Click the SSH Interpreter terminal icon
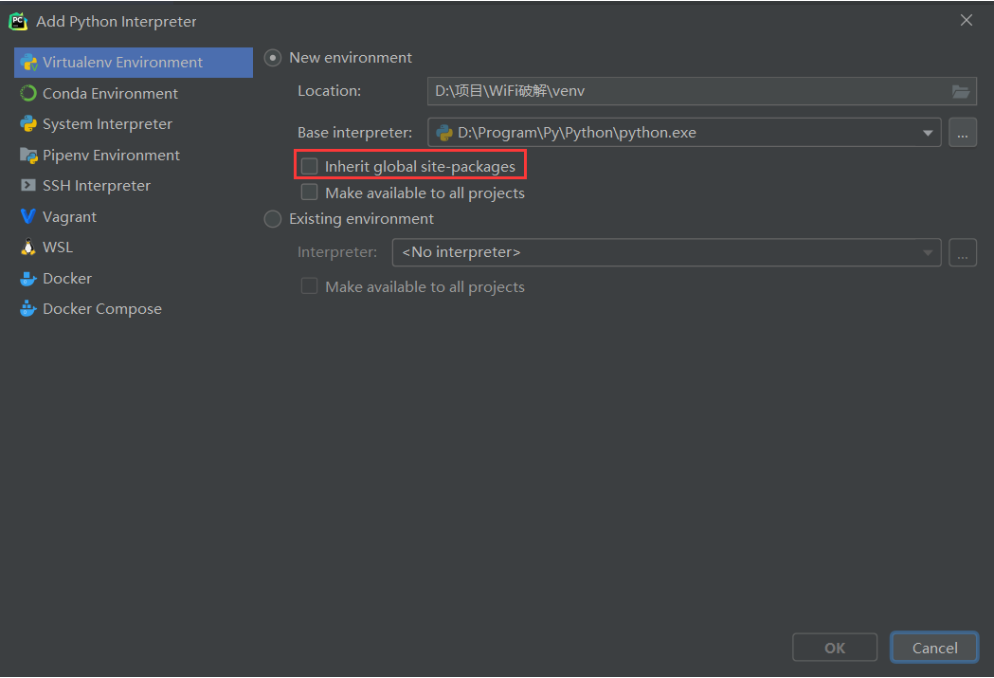Viewport: 994px width, 678px height. click(29, 185)
